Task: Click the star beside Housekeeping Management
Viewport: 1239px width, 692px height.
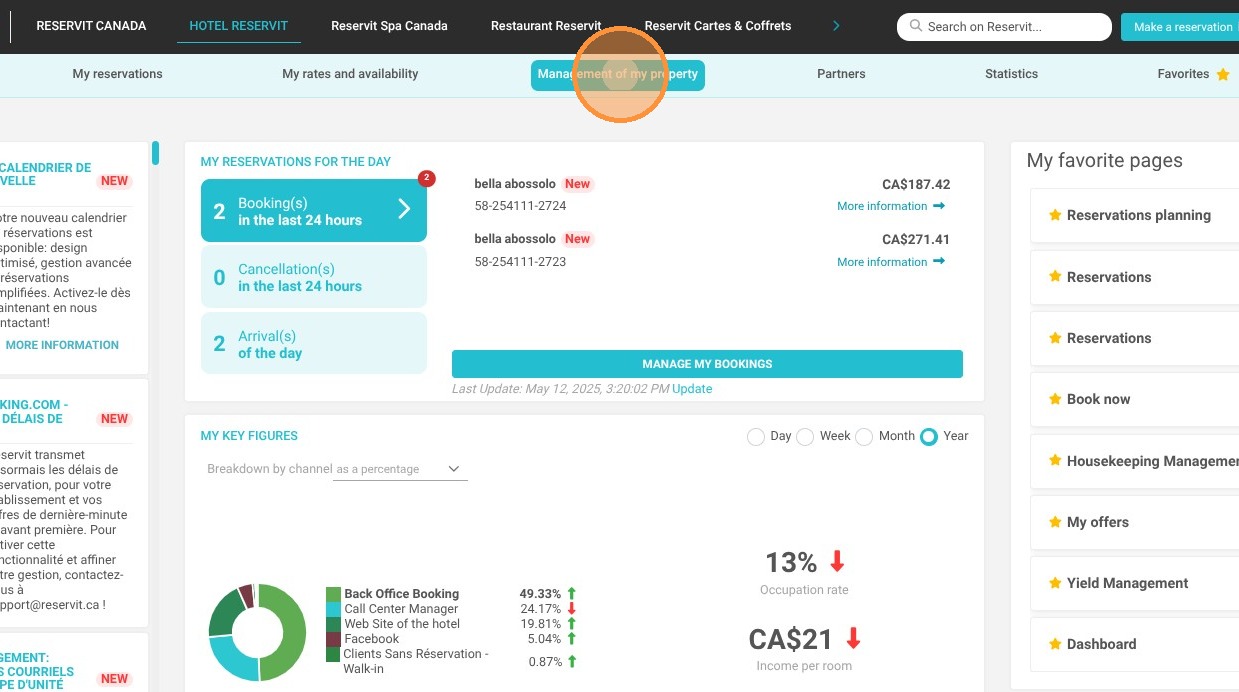Action: (x=1054, y=461)
